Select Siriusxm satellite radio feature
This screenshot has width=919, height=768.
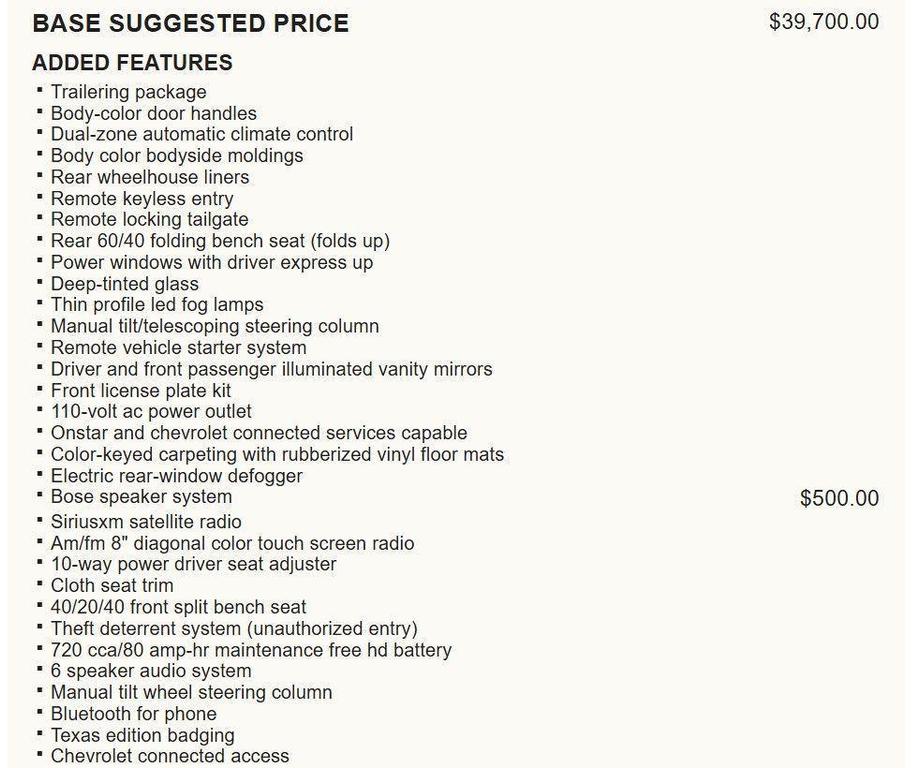146,522
